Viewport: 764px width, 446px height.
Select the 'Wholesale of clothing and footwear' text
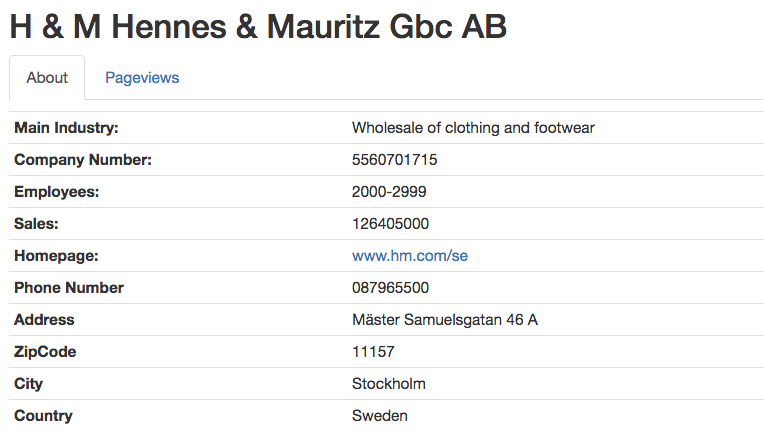[x=473, y=128]
